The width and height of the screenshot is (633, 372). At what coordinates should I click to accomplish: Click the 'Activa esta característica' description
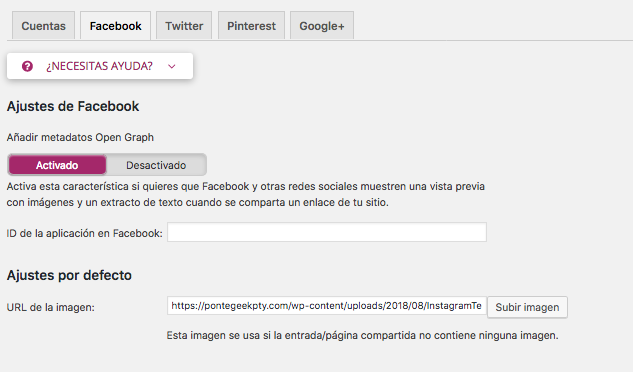245,194
